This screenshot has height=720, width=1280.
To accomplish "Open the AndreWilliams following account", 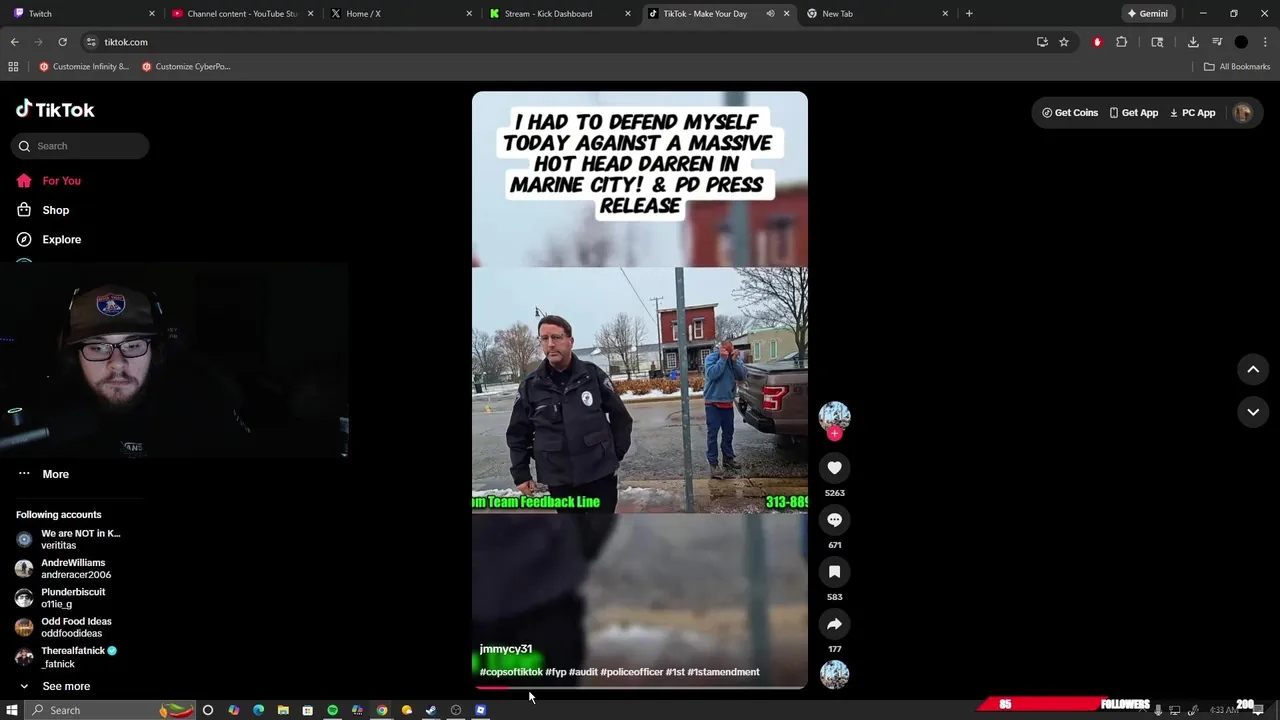I will [64, 569].
